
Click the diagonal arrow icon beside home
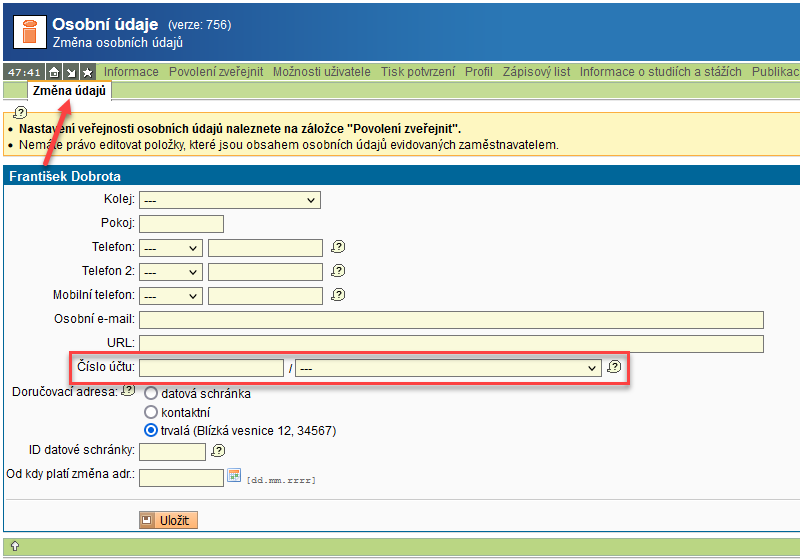click(x=71, y=72)
